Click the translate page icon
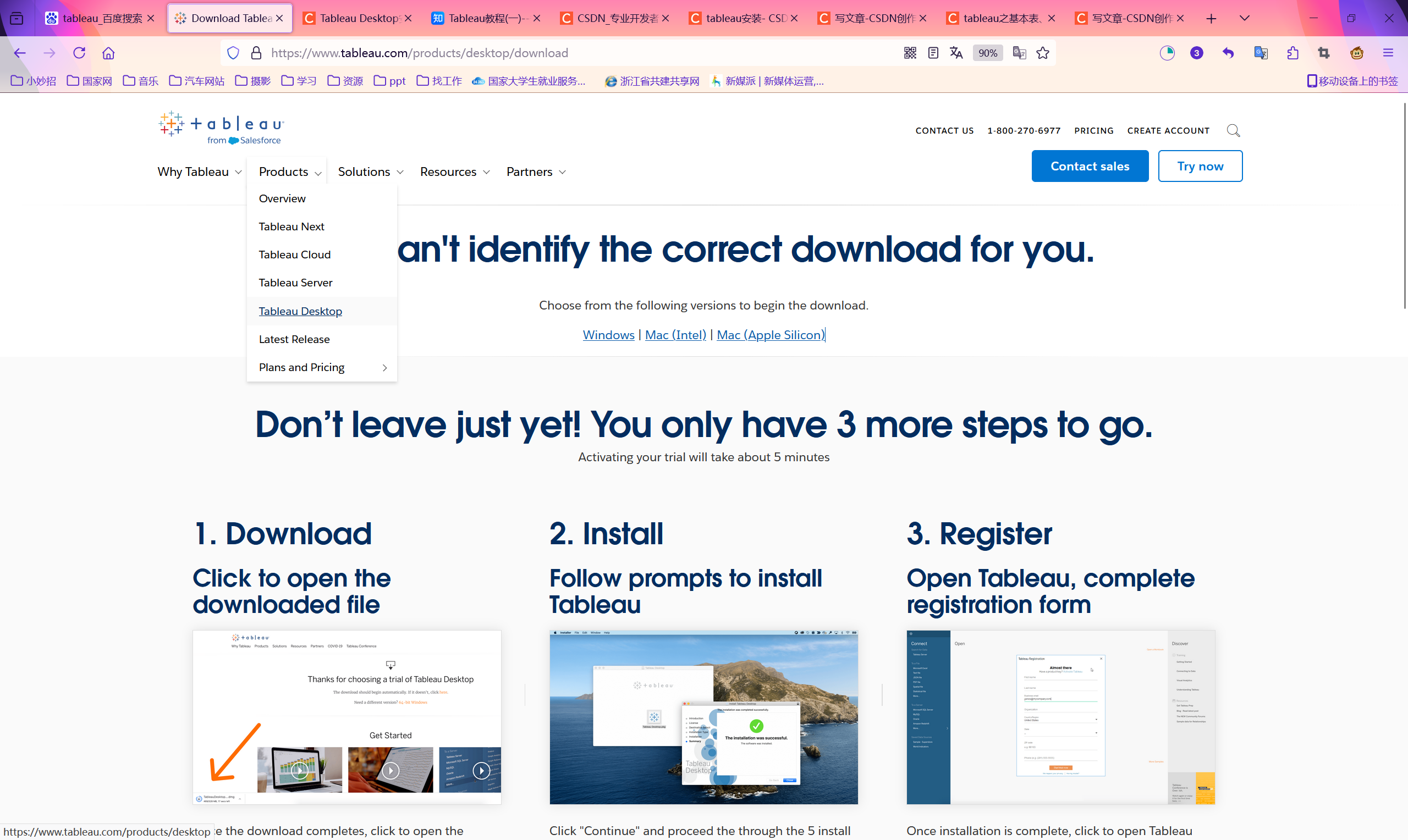The height and width of the screenshot is (840, 1408). (956, 53)
